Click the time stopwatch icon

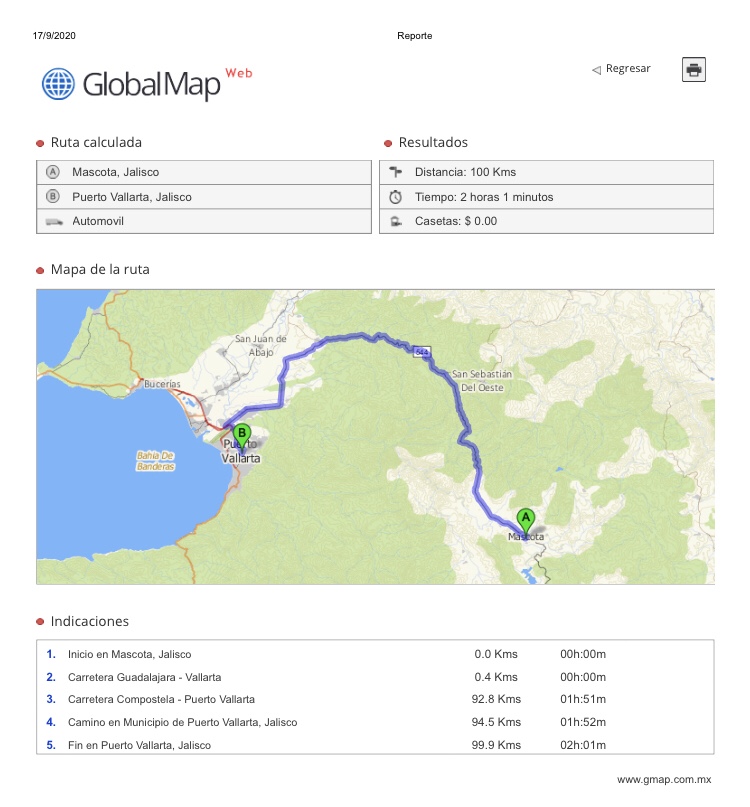tap(395, 197)
